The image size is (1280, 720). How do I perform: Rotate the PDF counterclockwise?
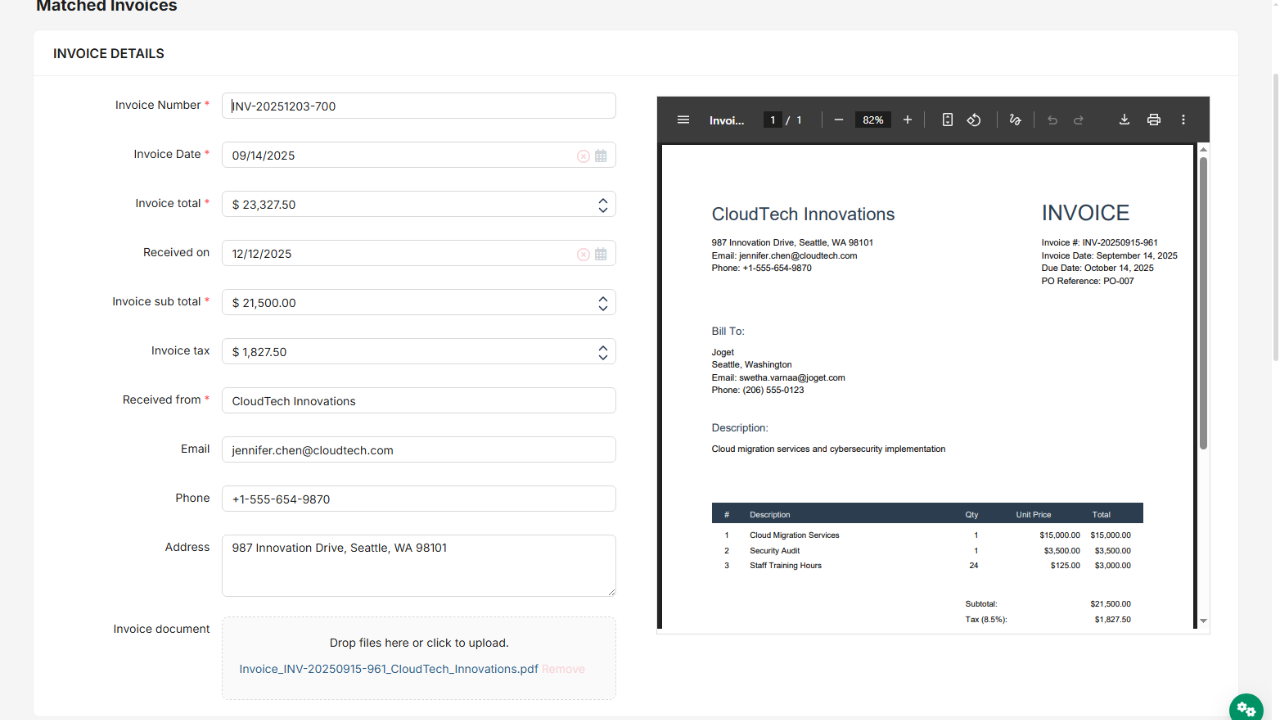974,120
